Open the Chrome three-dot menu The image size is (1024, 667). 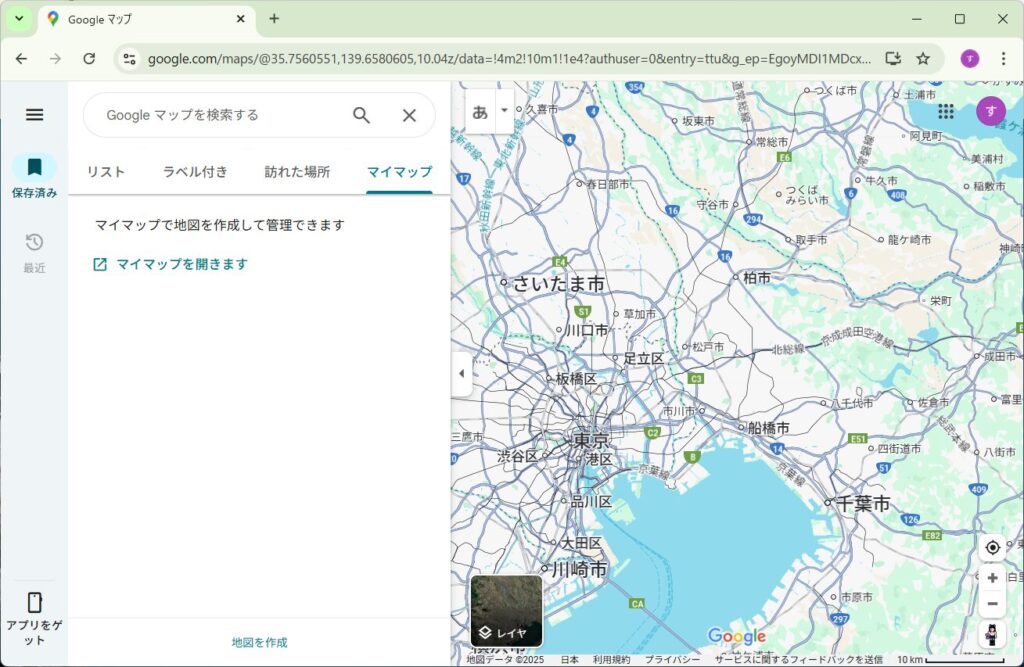point(1004,59)
